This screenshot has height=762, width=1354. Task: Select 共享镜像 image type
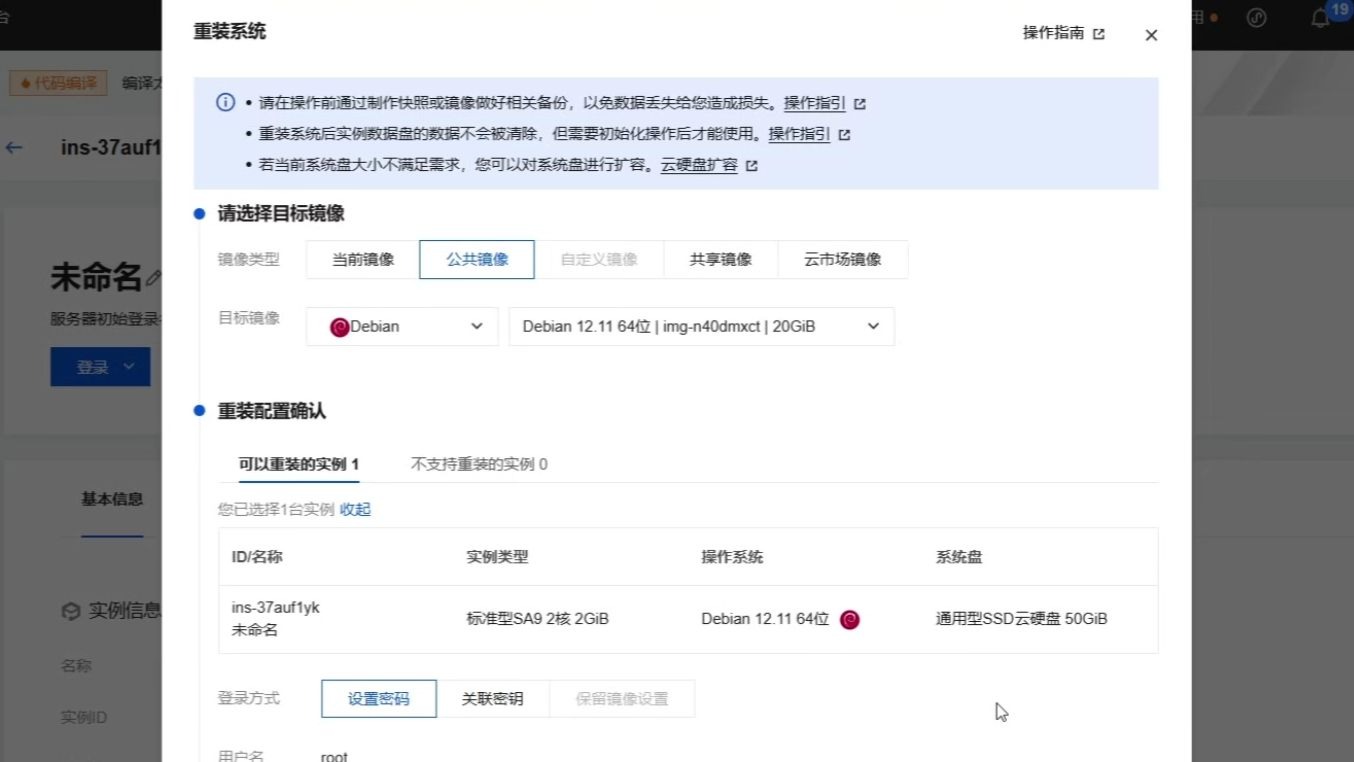click(720, 259)
